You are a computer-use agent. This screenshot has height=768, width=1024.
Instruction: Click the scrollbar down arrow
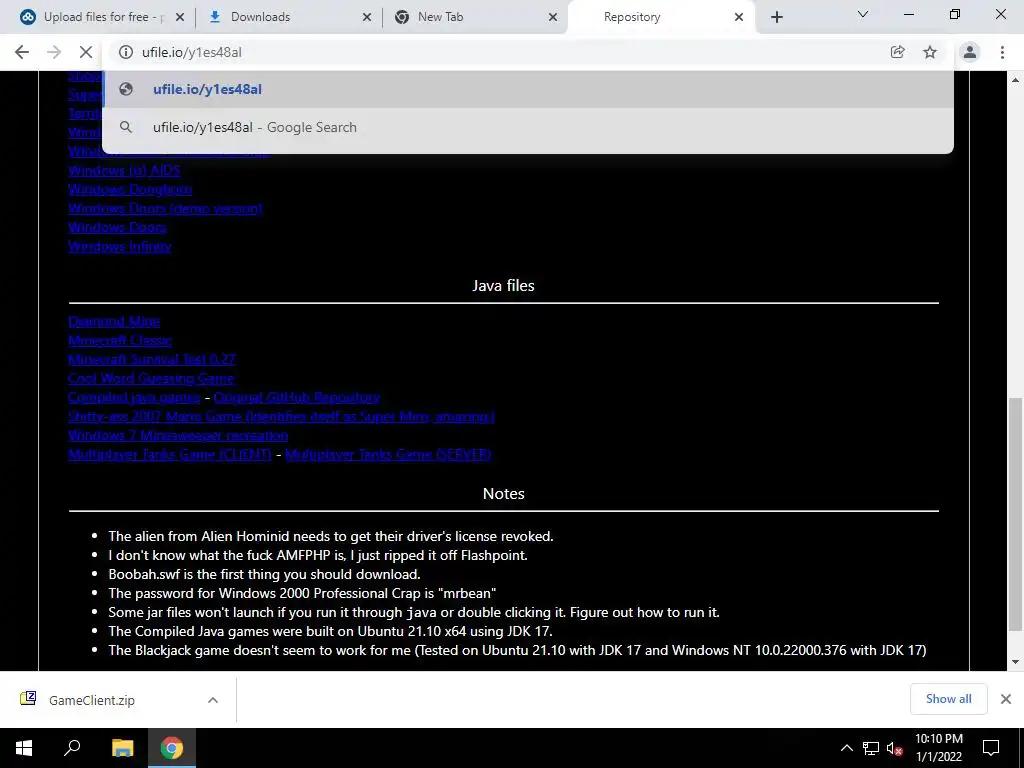(x=1015, y=662)
